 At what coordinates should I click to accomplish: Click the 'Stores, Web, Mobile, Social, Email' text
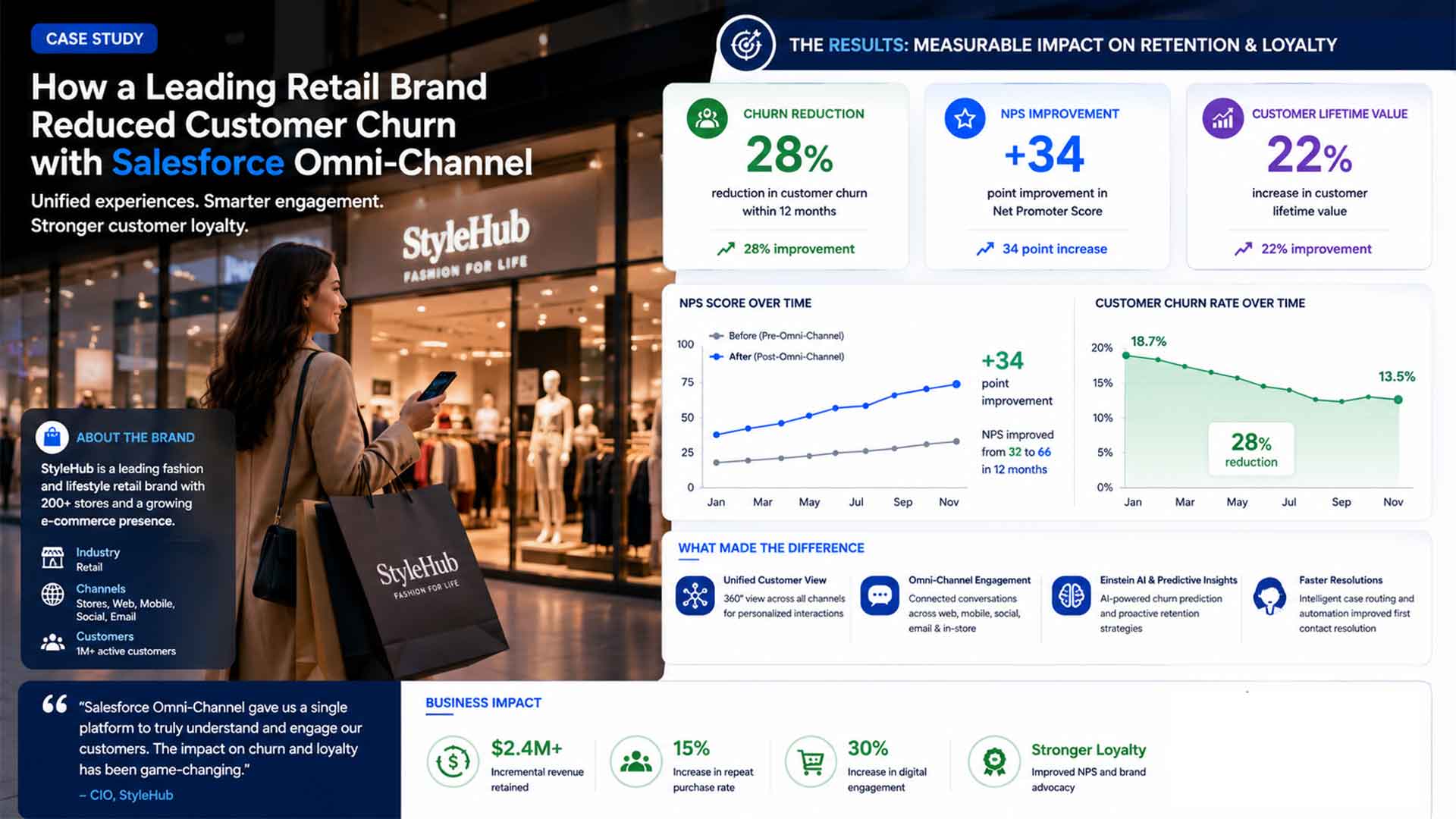pyautogui.click(x=125, y=610)
